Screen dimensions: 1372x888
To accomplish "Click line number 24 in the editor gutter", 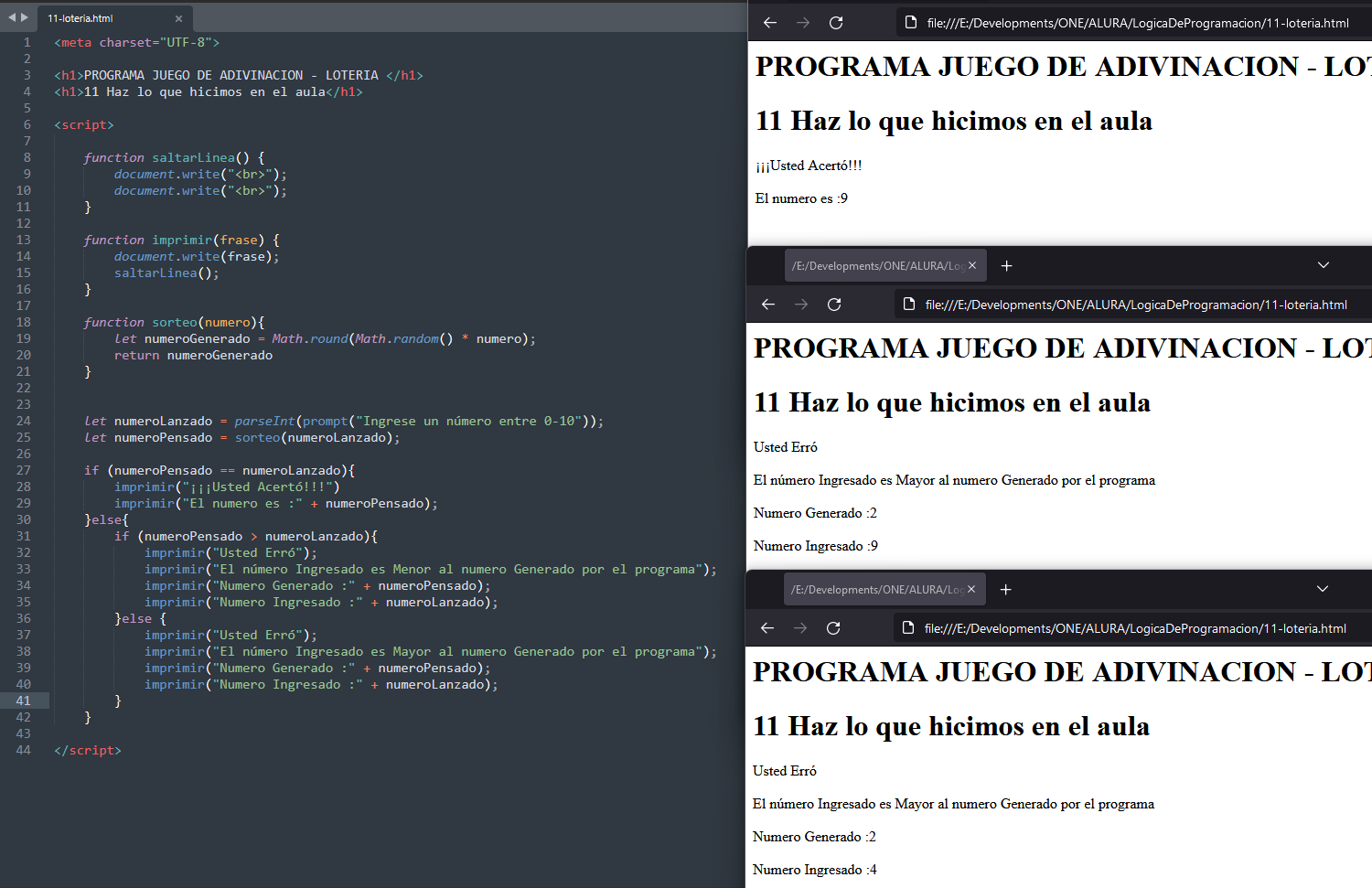I will point(23,421).
